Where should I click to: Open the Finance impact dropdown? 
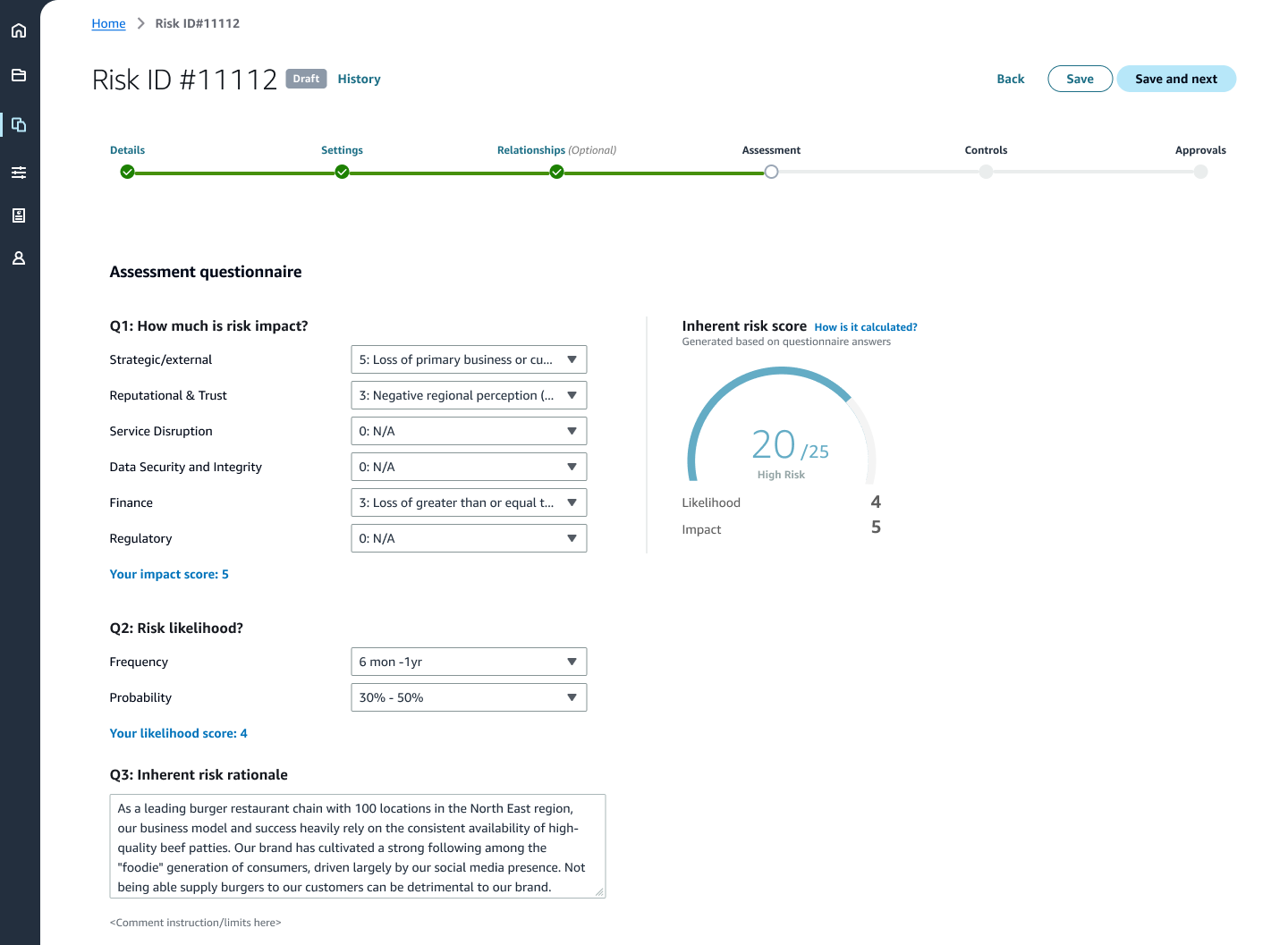pos(469,502)
